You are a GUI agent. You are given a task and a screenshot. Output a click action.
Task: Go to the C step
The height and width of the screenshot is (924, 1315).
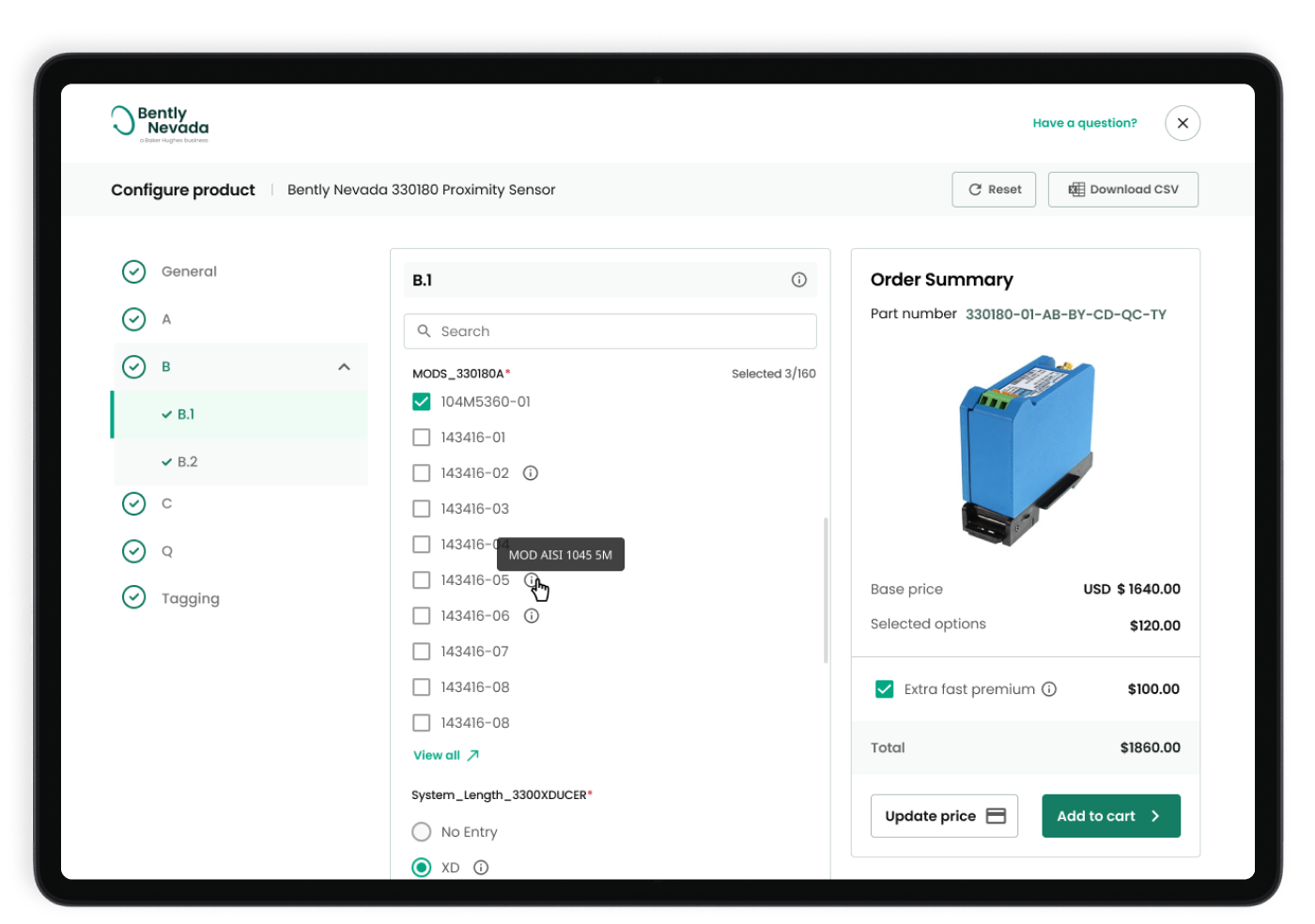click(x=166, y=503)
